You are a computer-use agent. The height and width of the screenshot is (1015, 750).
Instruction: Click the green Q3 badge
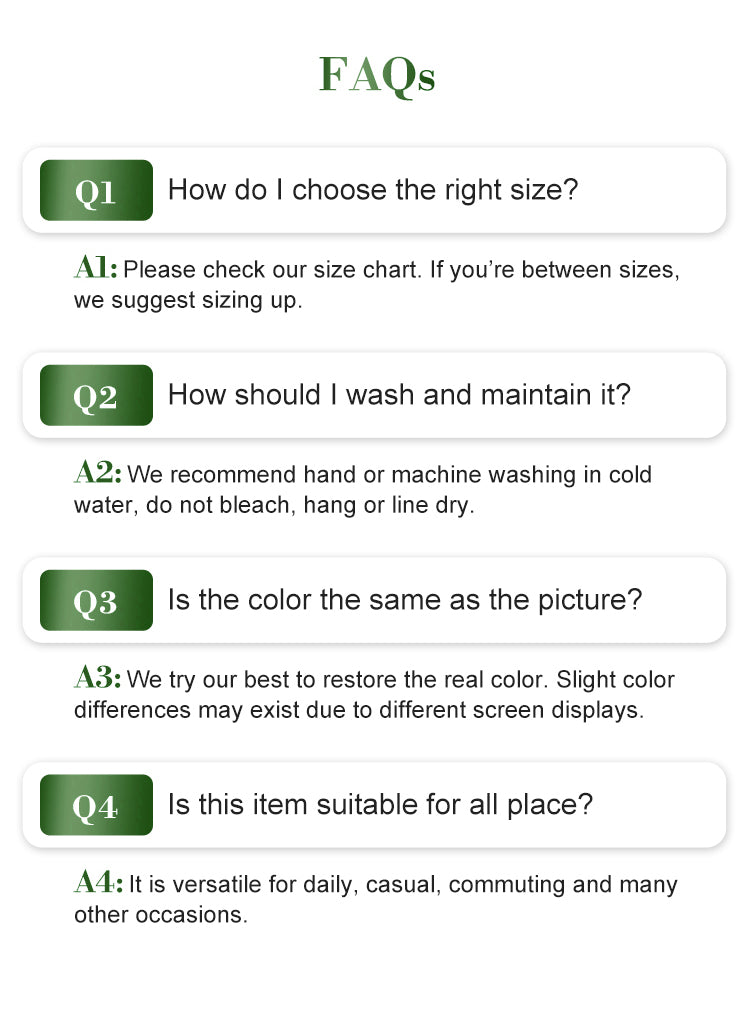pos(96,600)
